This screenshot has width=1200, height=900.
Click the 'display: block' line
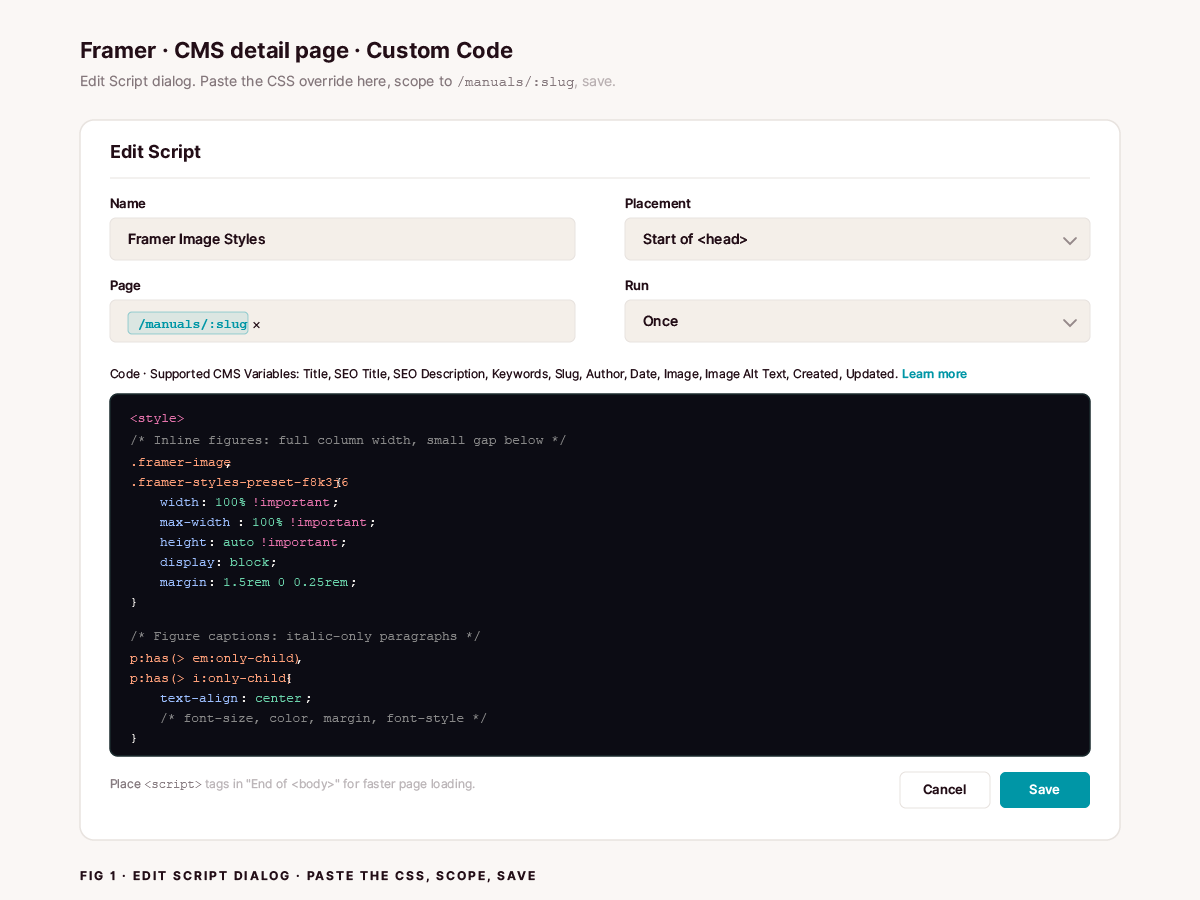point(218,562)
